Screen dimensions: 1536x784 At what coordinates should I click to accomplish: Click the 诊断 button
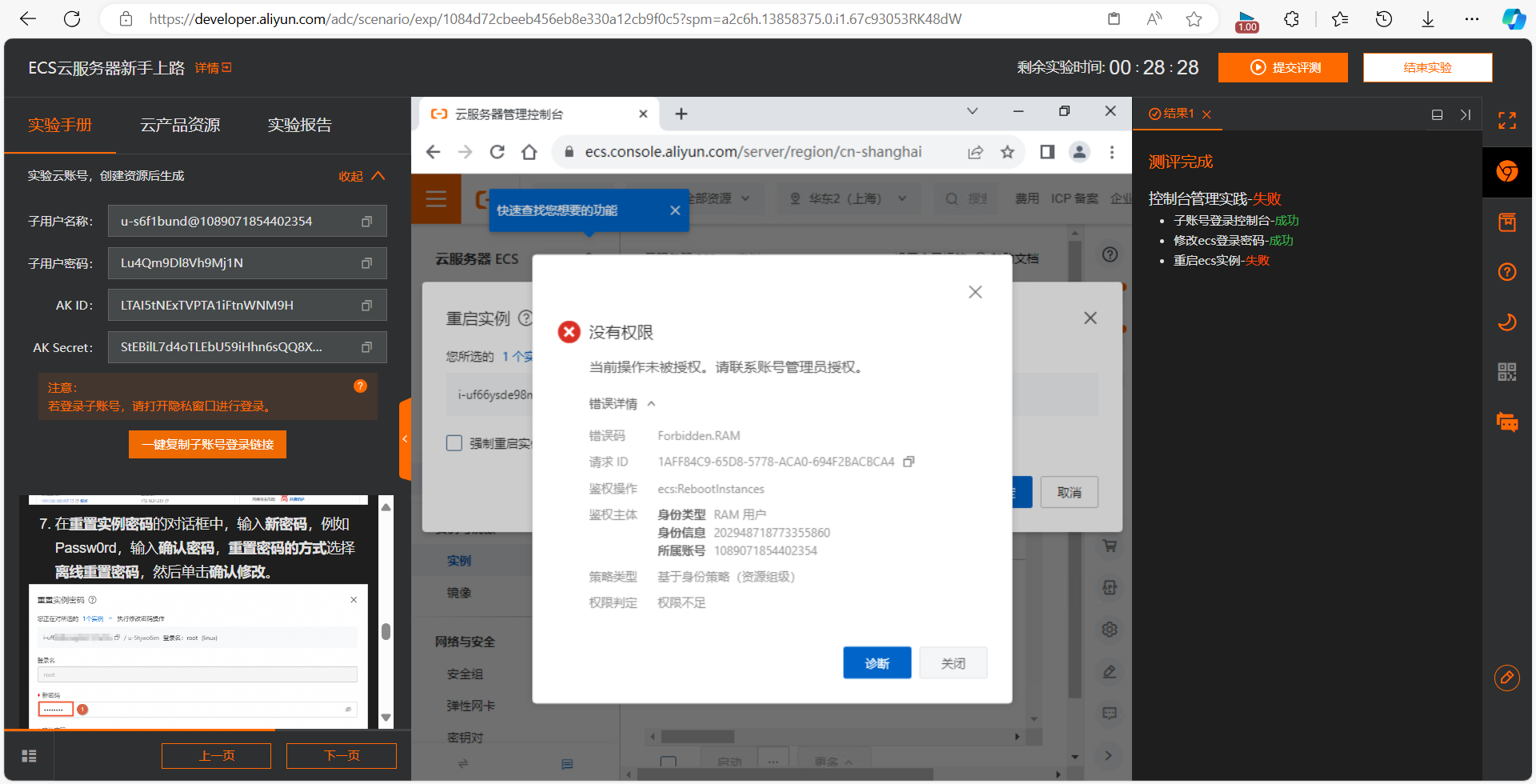(877, 663)
